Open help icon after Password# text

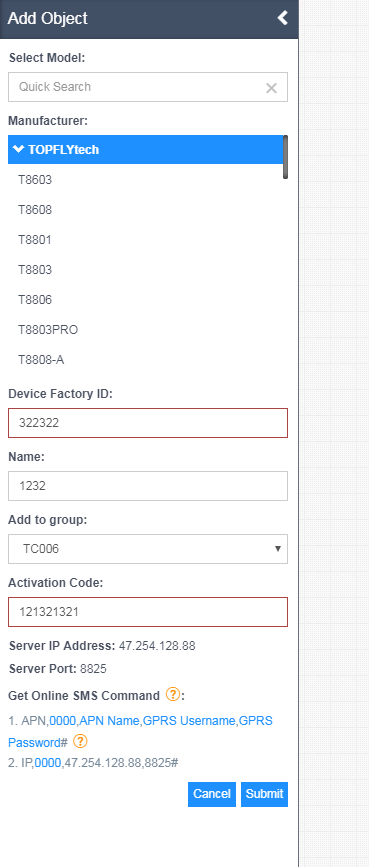[80, 741]
